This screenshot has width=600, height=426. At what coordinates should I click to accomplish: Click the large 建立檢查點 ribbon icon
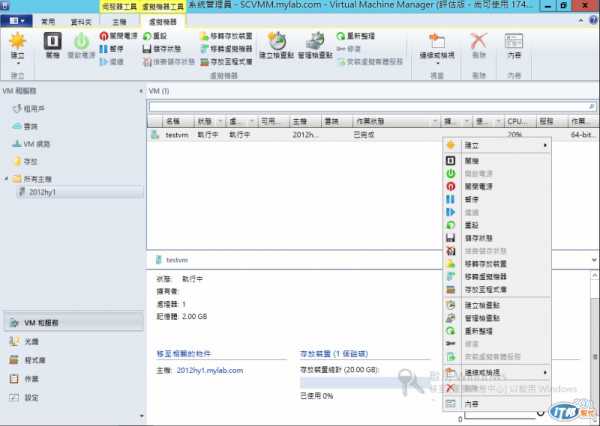point(276,45)
